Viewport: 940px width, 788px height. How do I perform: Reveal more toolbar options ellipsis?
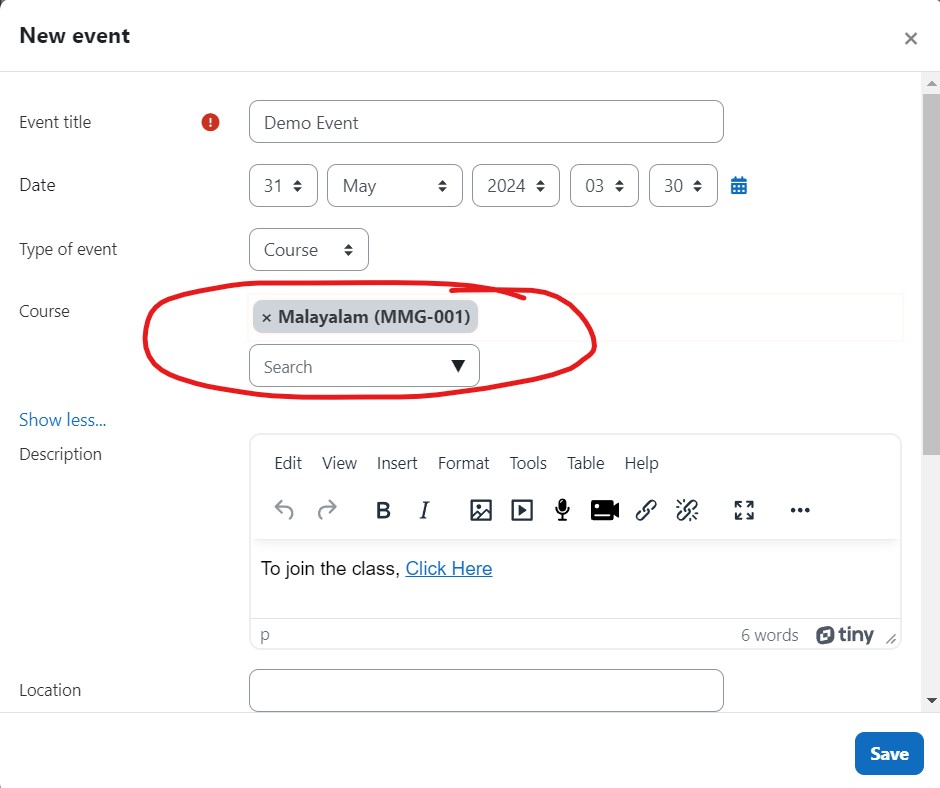[x=800, y=510]
